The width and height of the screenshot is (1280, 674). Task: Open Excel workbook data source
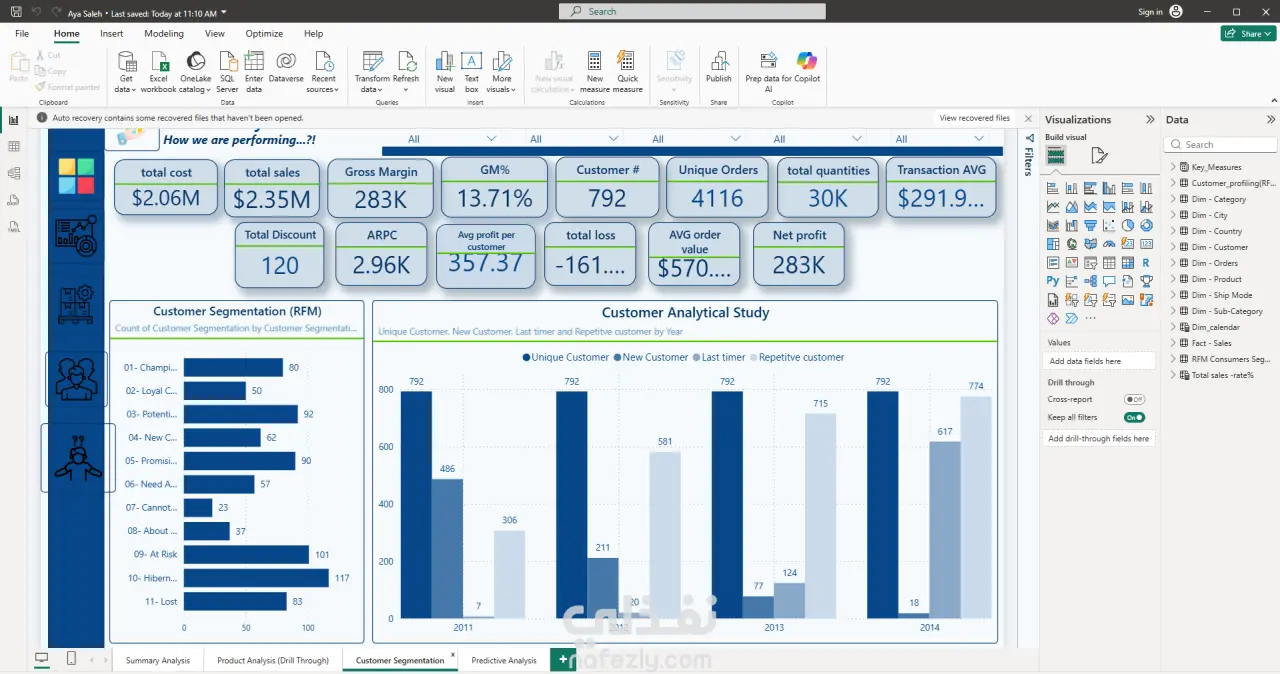pos(158,71)
